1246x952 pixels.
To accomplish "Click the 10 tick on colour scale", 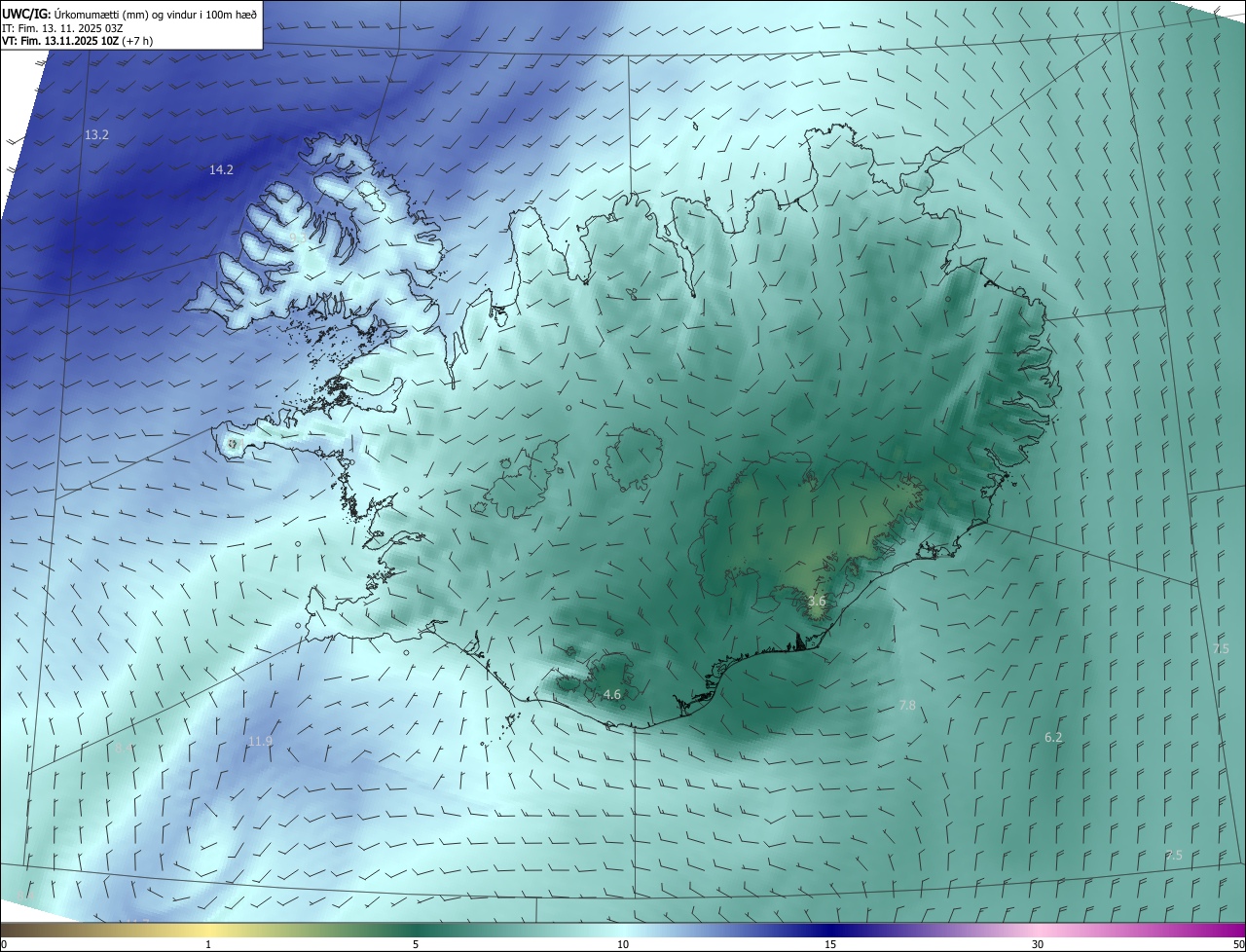I will (623, 945).
